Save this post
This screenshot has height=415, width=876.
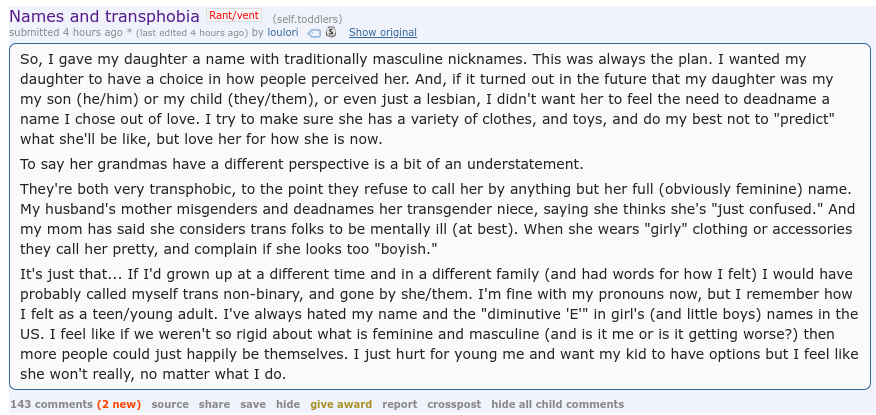point(253,404)
